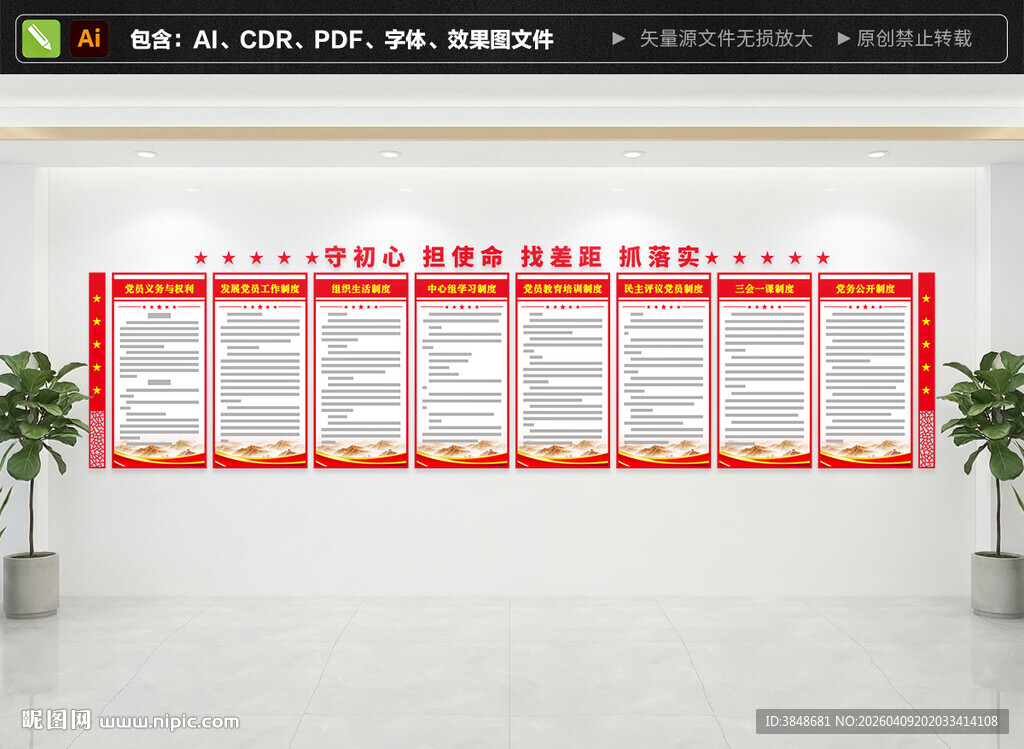This screenshot has height=749, width=1024.
Task: Click the triangle arrow before 原创禁止转载
Action: click(844, 39)
